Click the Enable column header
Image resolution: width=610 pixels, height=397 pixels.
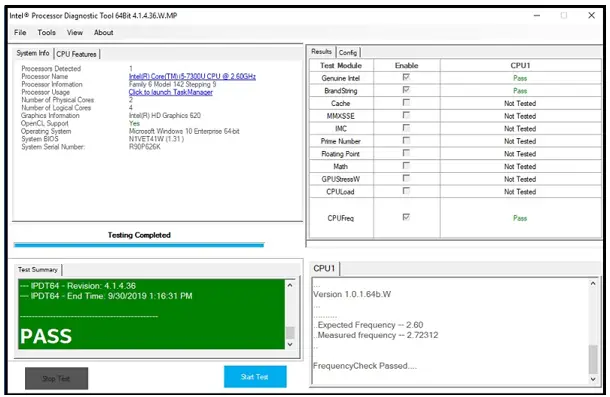pos(407,65)
